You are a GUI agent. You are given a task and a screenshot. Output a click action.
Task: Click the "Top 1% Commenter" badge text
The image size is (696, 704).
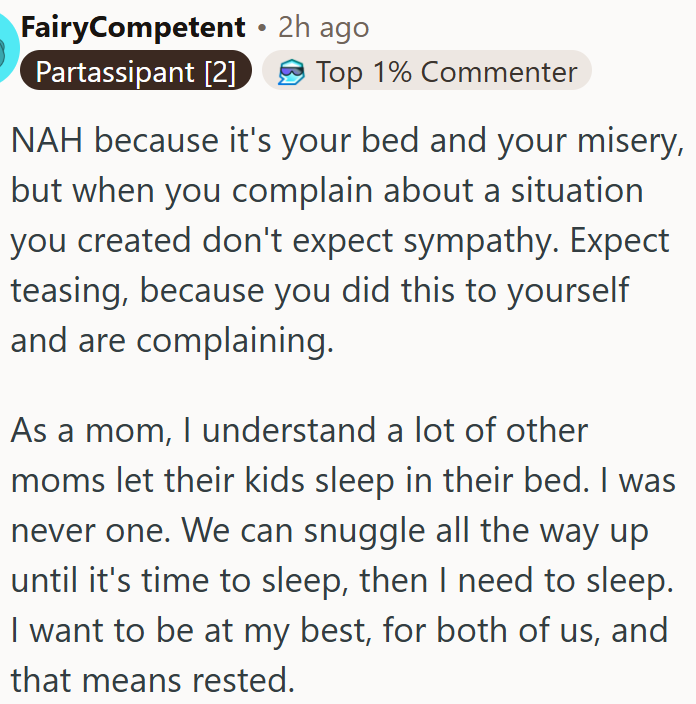pos(446,72)
